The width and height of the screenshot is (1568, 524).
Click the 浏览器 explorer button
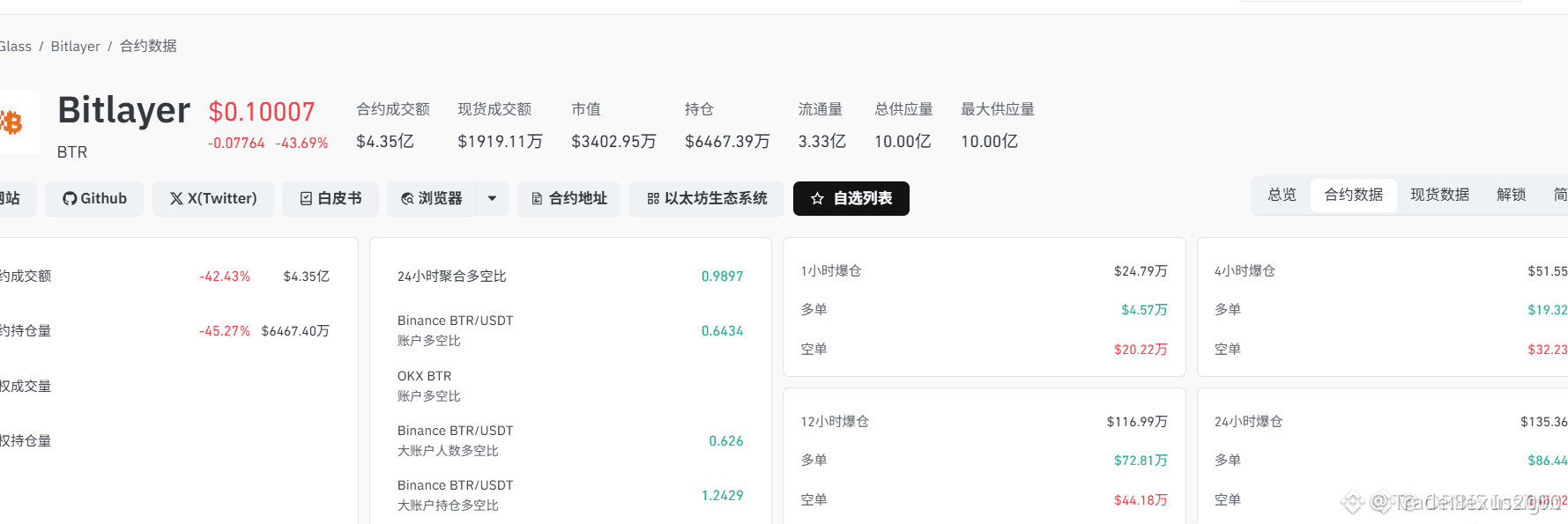tap(431, 199)
